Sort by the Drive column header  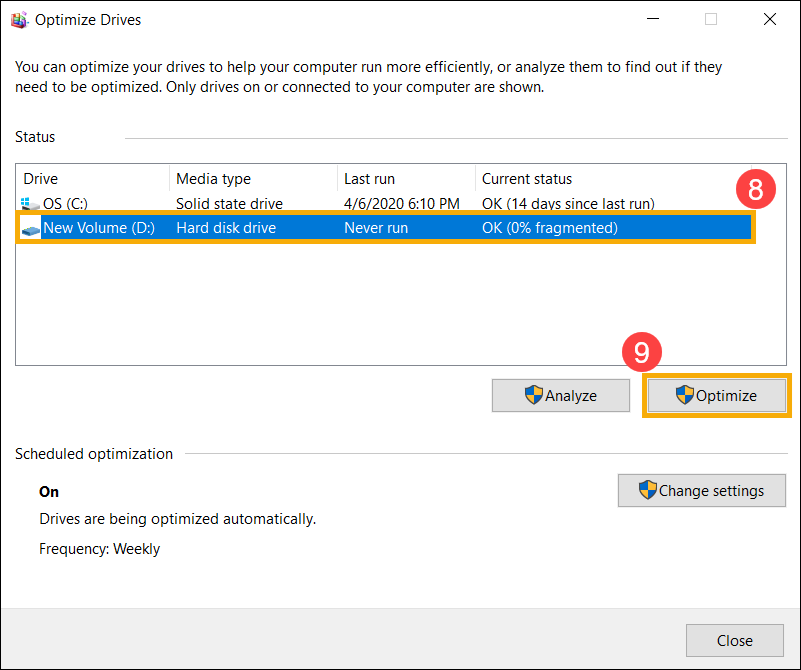coord(93,179)
